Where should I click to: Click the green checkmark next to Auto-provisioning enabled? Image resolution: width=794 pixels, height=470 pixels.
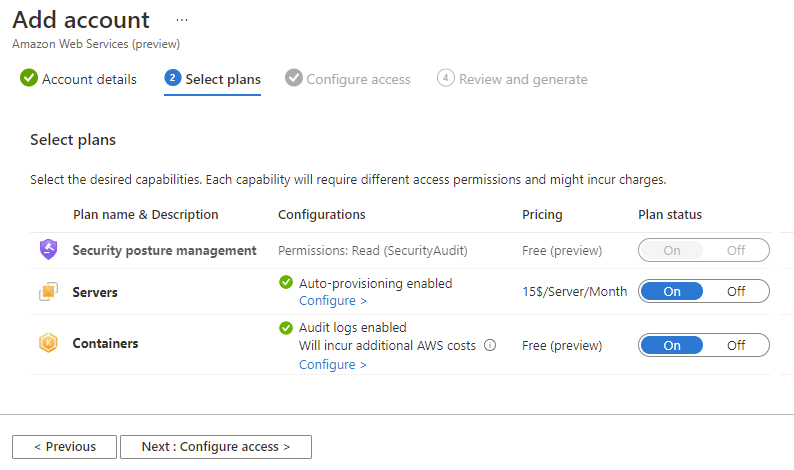click(286, 283)
